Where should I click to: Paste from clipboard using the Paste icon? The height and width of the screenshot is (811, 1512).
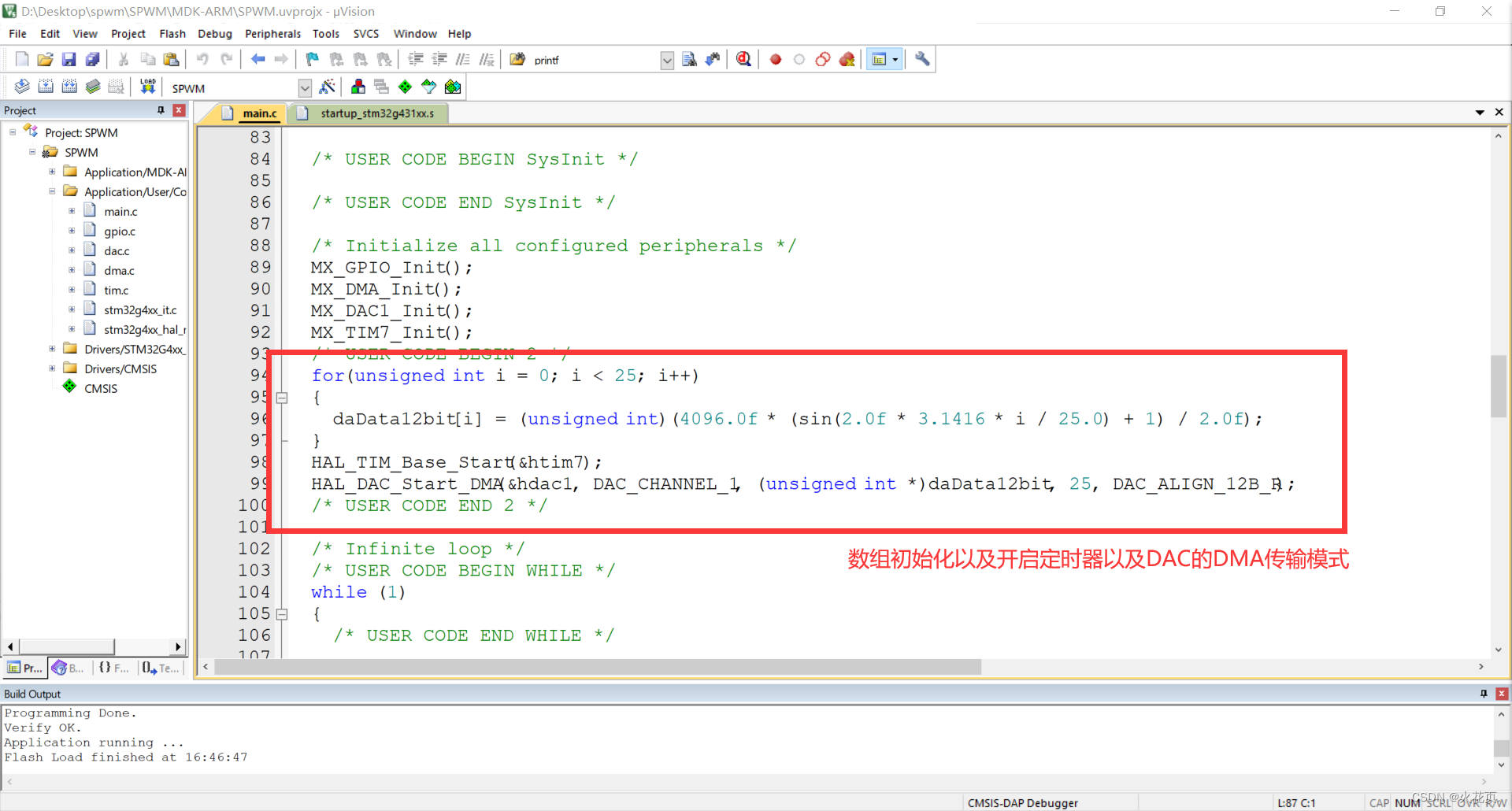click(x=171, y=59)
